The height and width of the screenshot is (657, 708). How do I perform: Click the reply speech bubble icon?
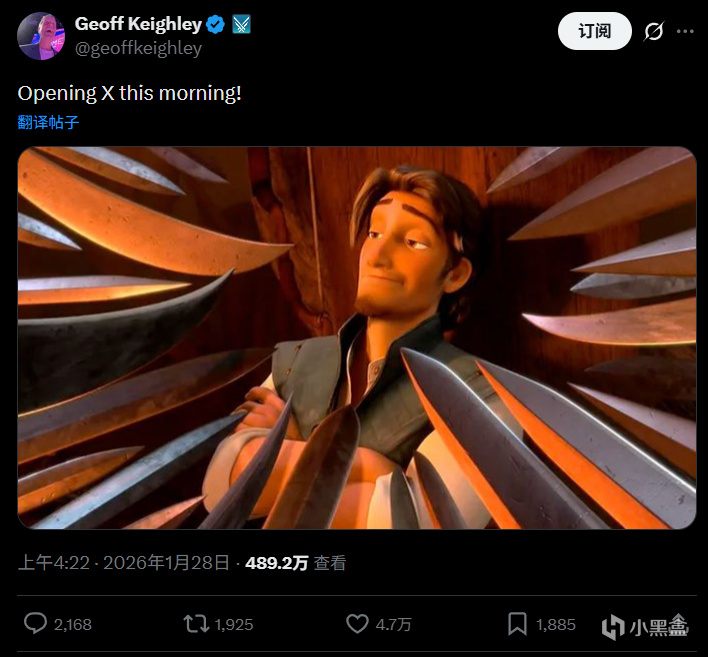tap(35, 624)
